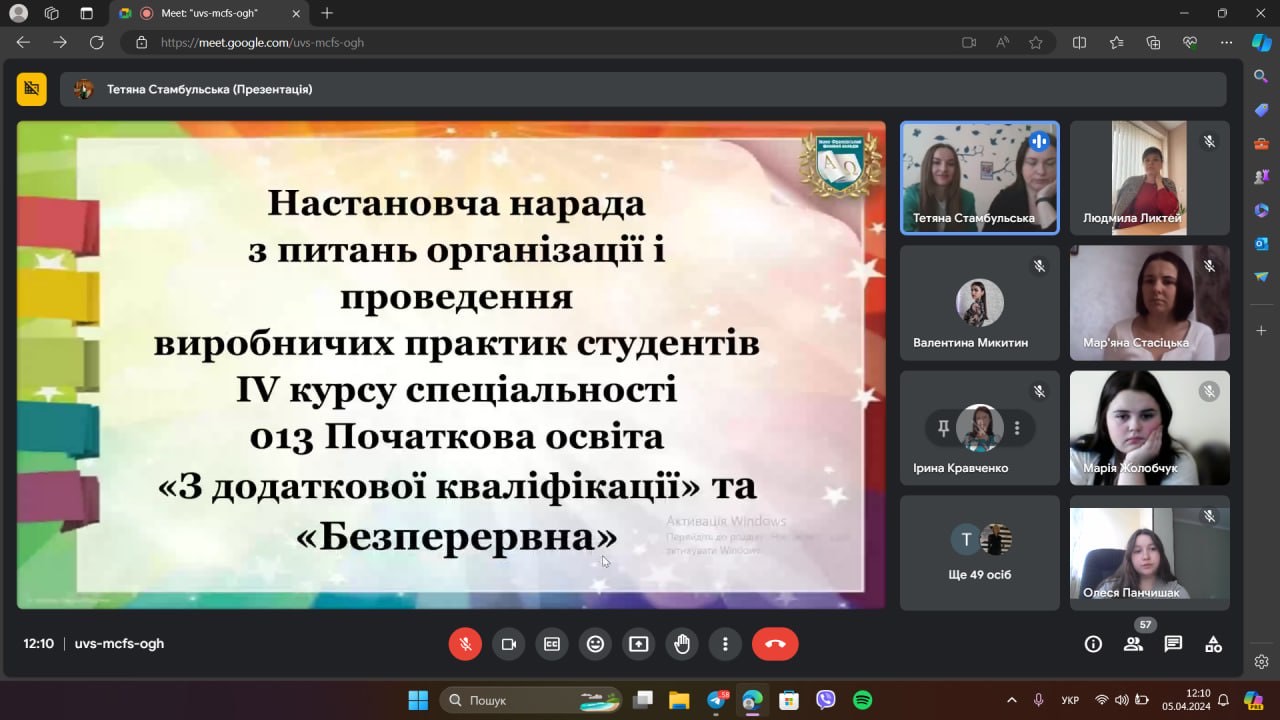This screenshot has height=720, width=1280.
Task: Pin Ірина Кравченко's video tile
Action: [x=942, y=428]
